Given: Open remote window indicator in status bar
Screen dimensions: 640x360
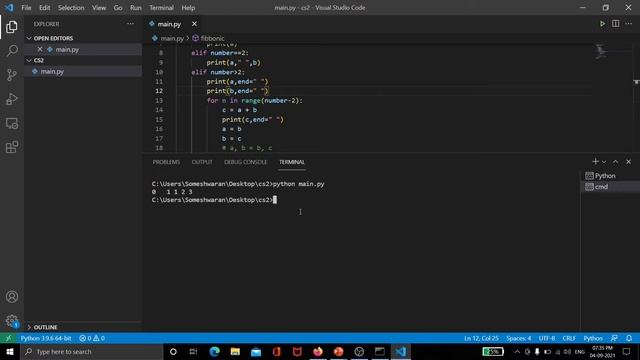Looking at the screenshot, I should coord(8,338).
